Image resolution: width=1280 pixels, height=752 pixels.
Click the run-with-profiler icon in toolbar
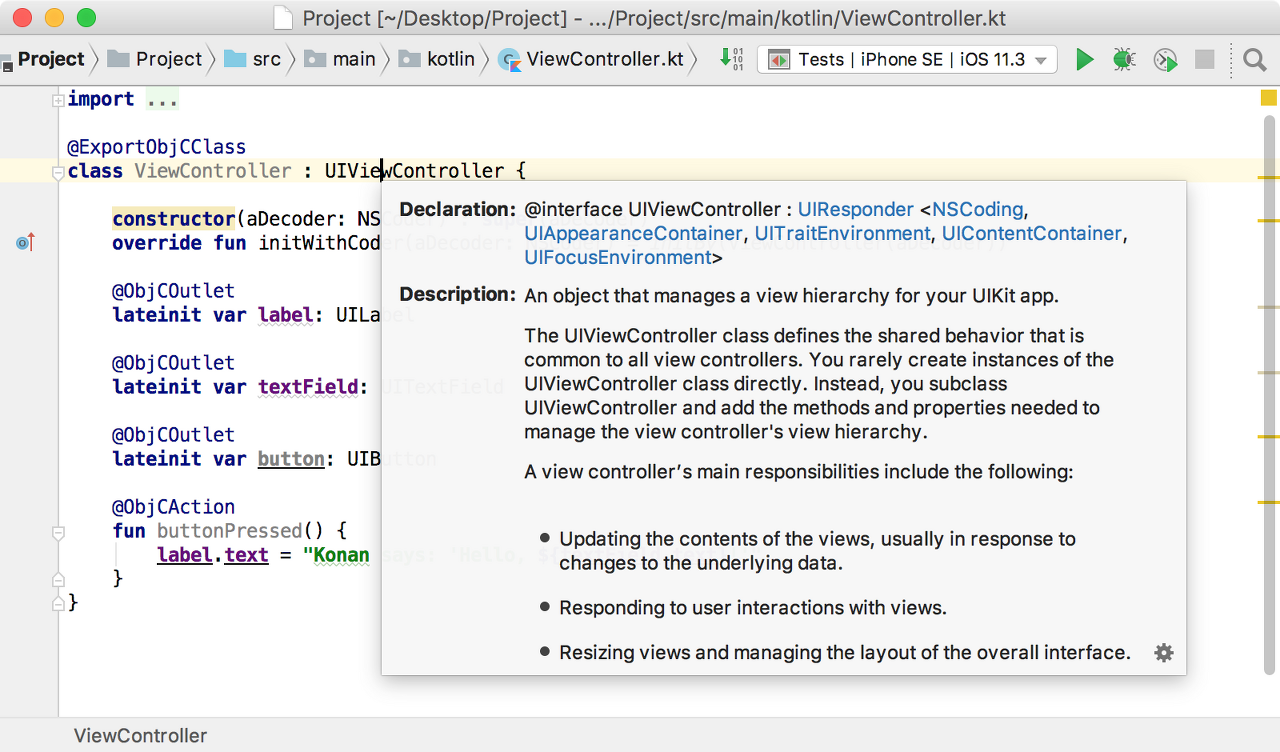point(1165,60)
